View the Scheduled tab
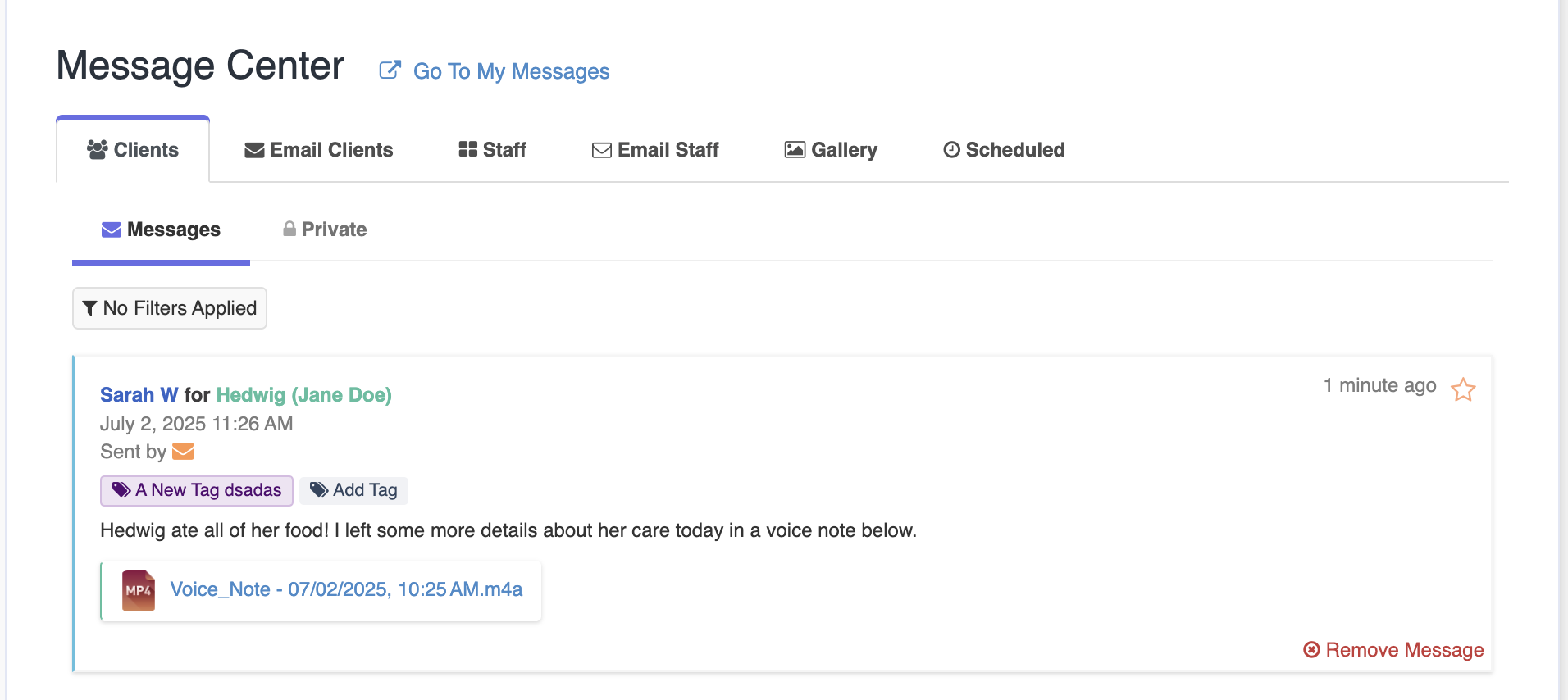 1004,150
